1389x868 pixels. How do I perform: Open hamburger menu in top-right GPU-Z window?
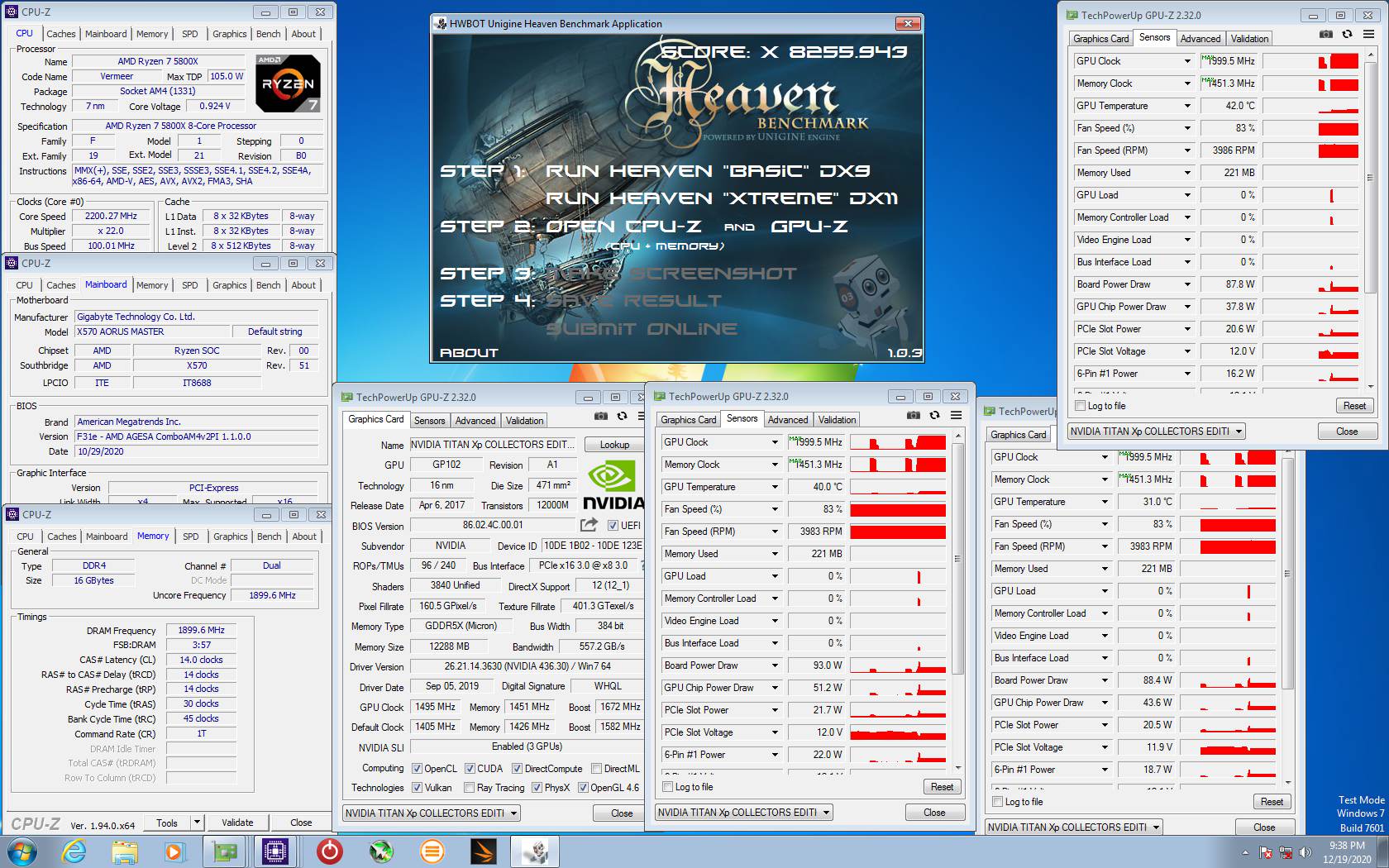point(1368,35)
